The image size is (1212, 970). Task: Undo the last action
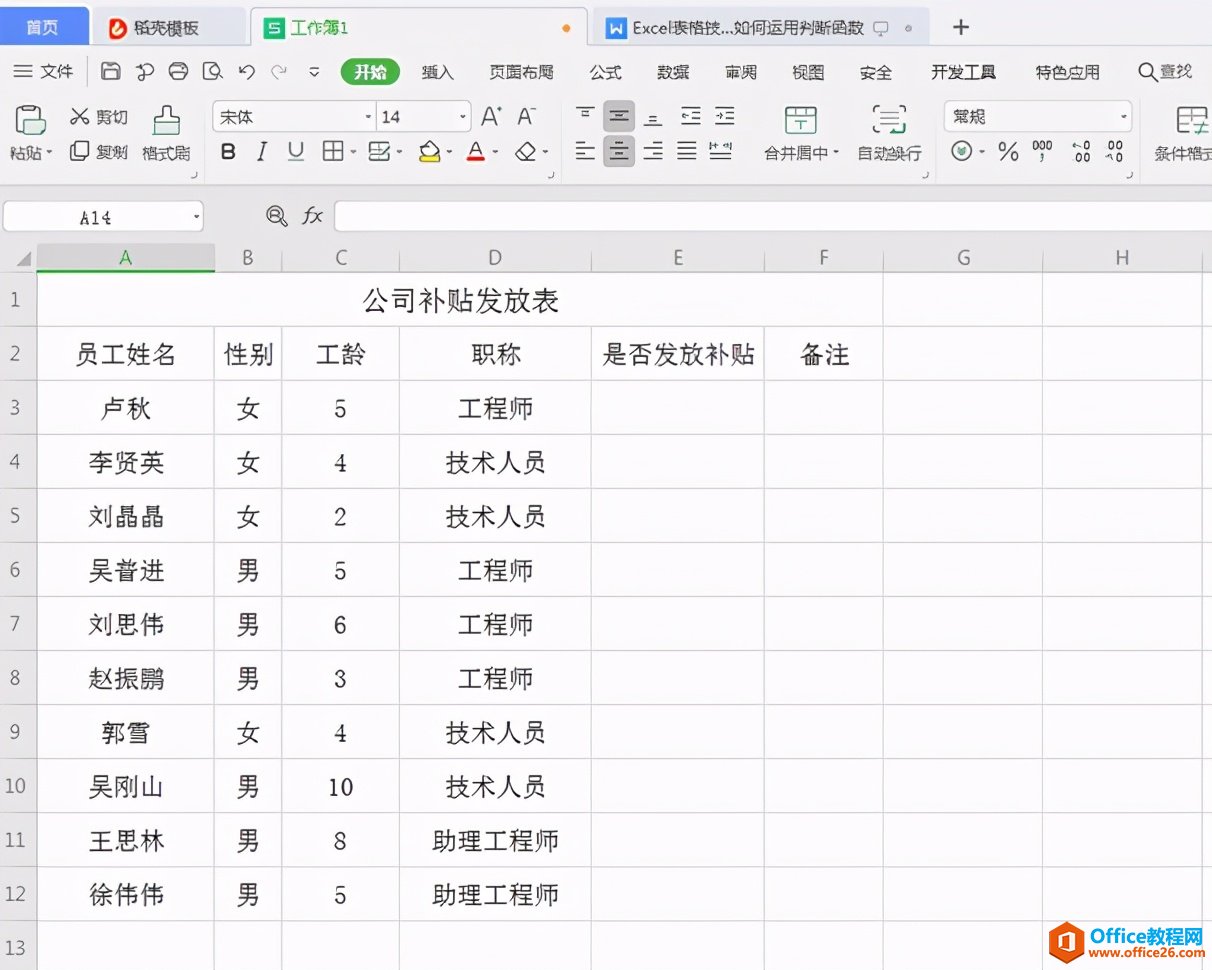coord(246,72)
